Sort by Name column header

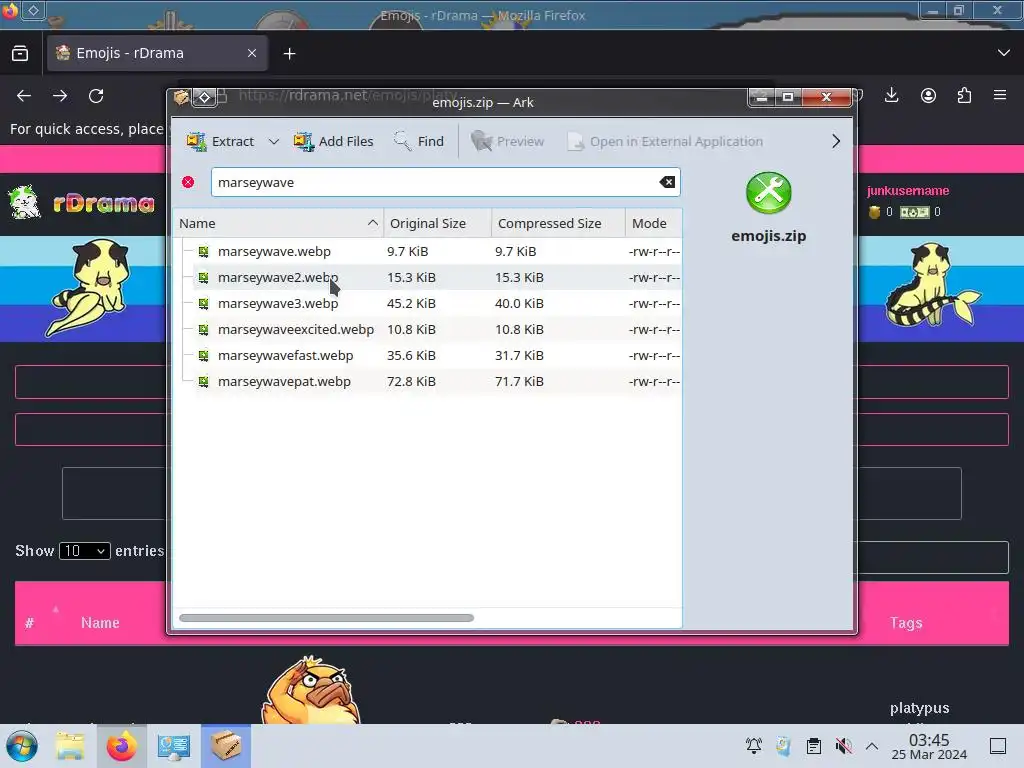(278, 223)
